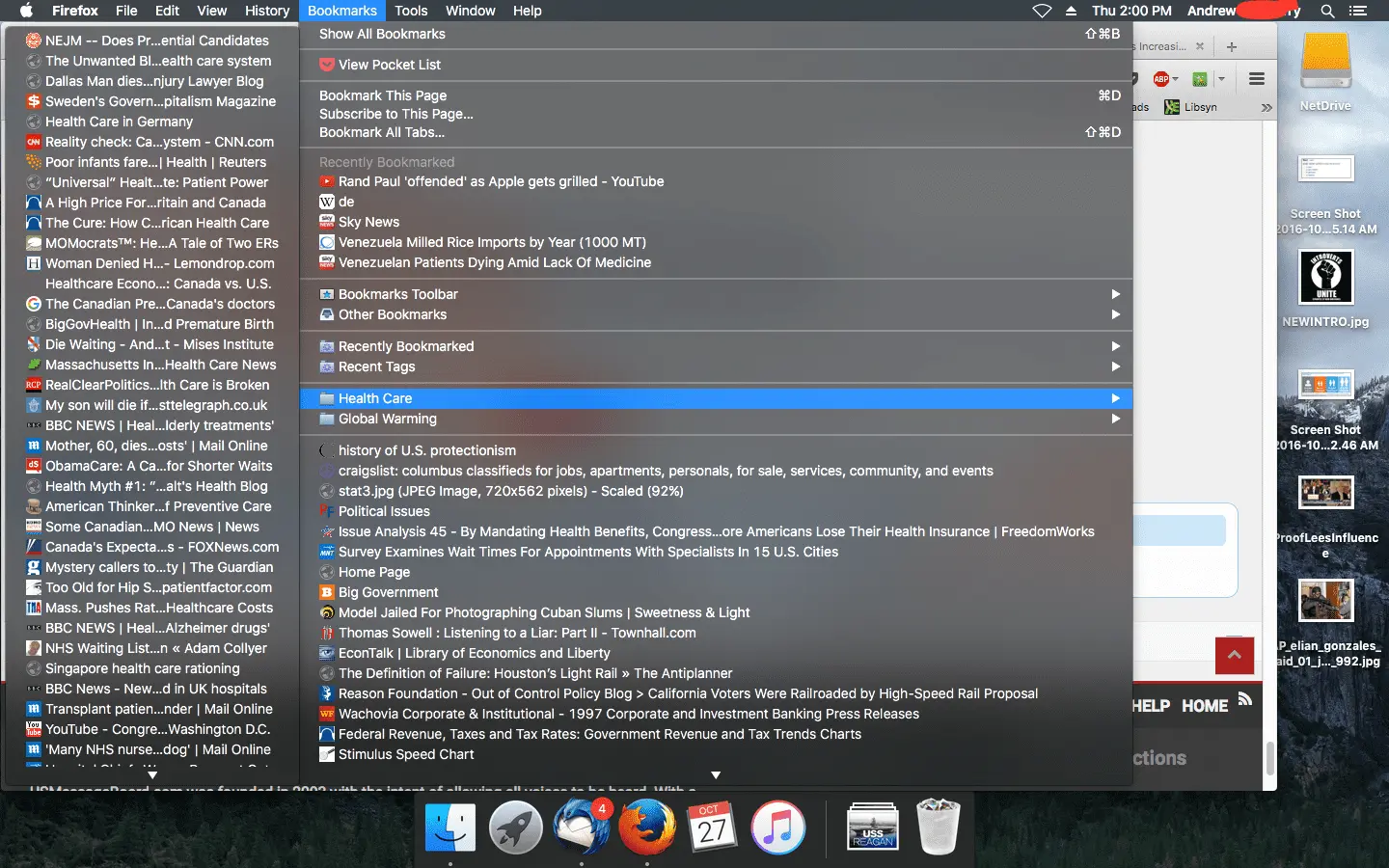Click the Spotlight search icon
This screenshot has width=1389, height=868.
(x=1327, y=11)
